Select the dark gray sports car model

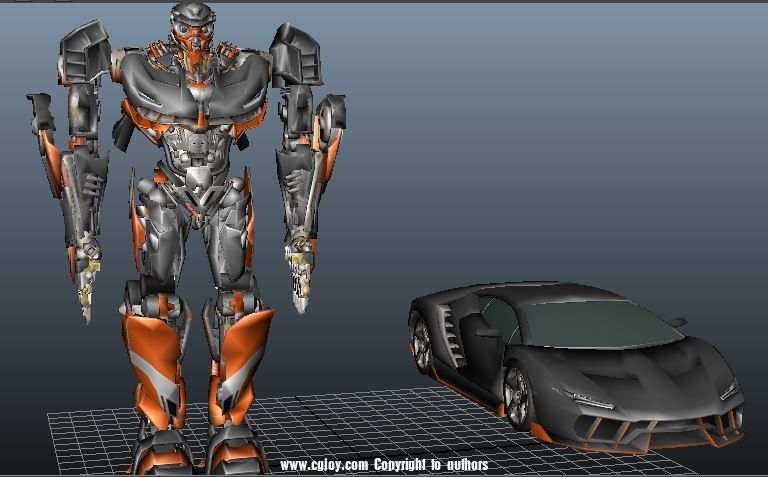[577, 367]
